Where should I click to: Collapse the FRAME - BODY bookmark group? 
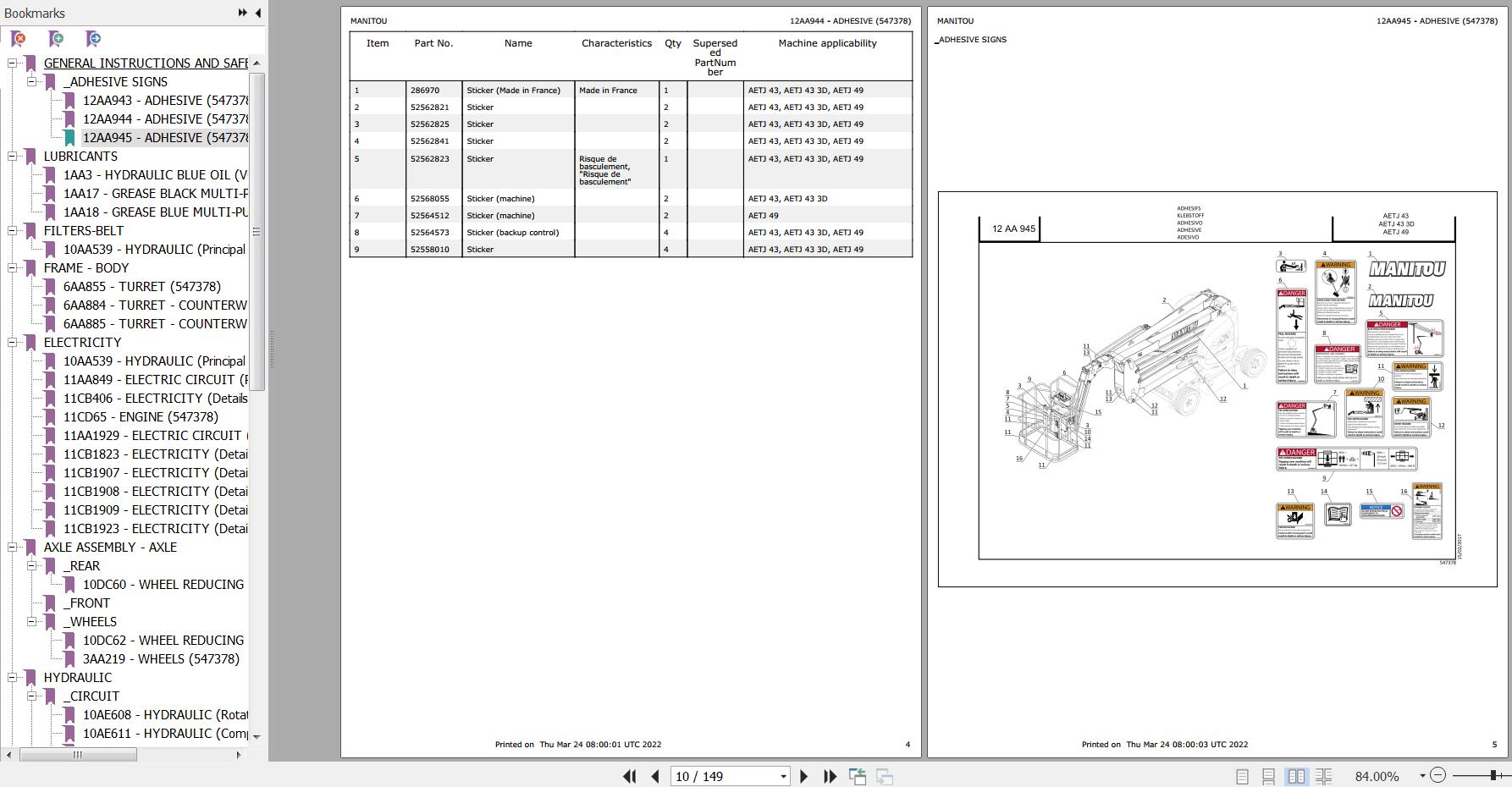(12, 268)
